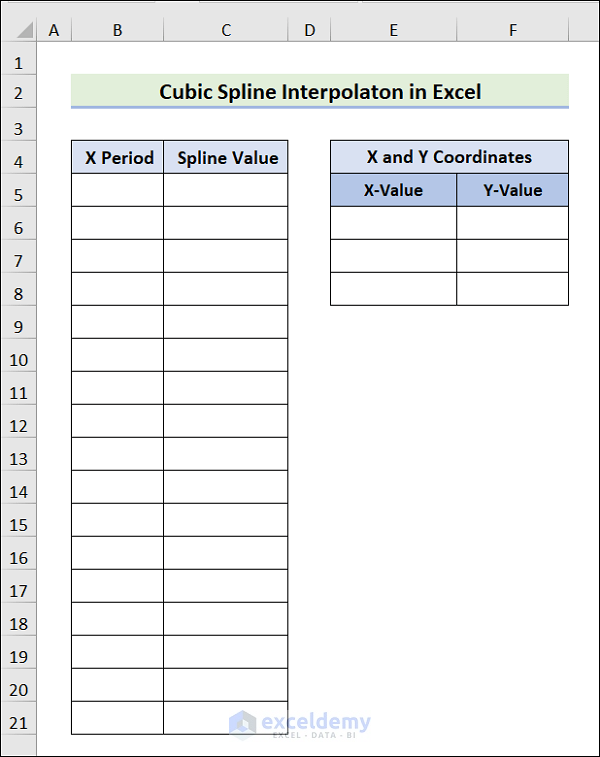Click the first empty cell under X Period
The height and width of the screenshot is (757, 600).
pos(118,190)
